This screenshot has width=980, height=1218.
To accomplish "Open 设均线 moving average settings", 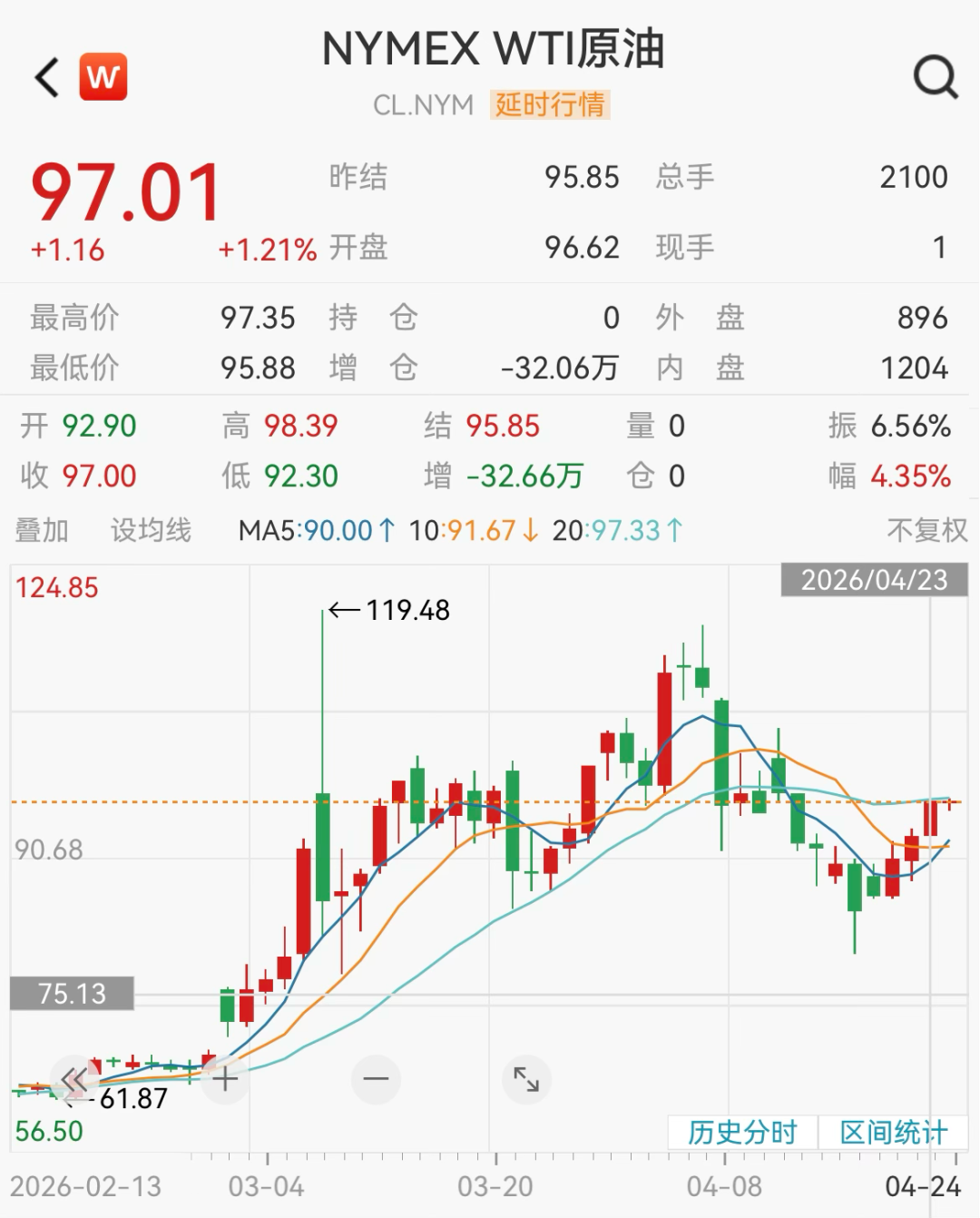I will [151, 530].
